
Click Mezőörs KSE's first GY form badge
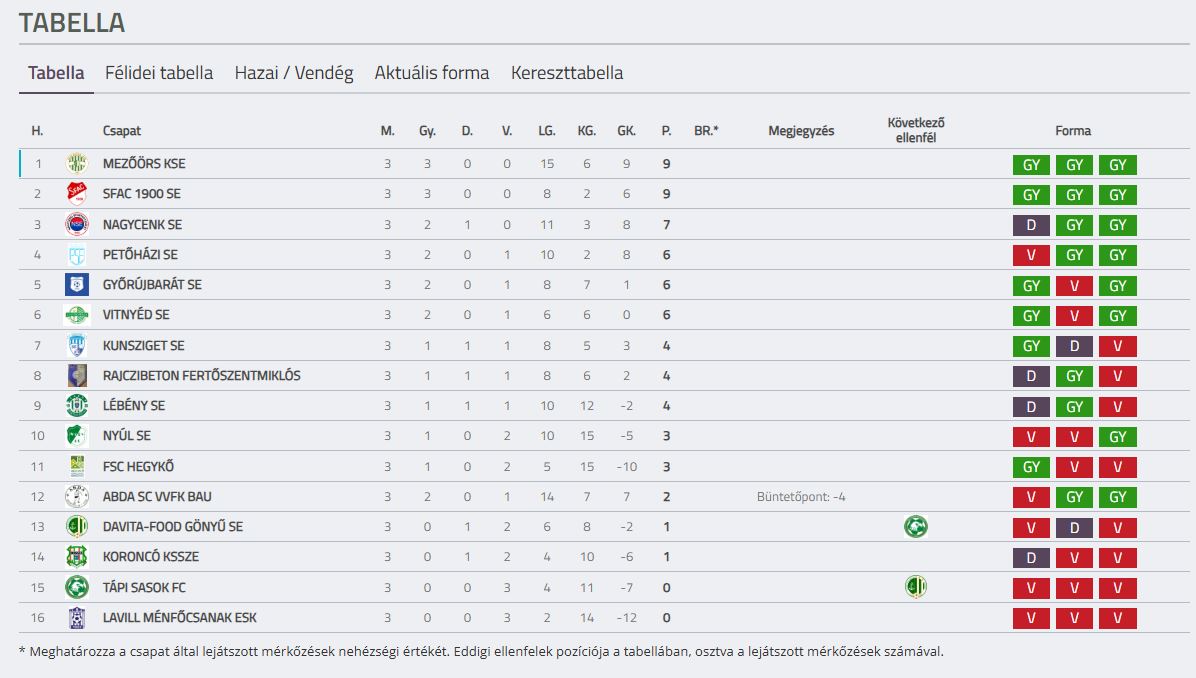point(1031,165)
